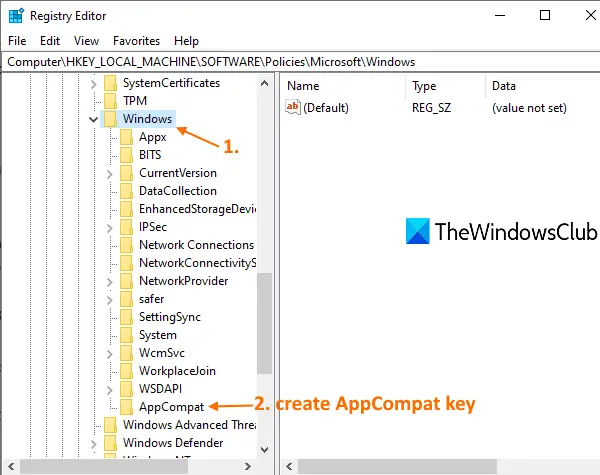Click the REG_SZ type cell
600x475 pixels.
coord(431,108)
